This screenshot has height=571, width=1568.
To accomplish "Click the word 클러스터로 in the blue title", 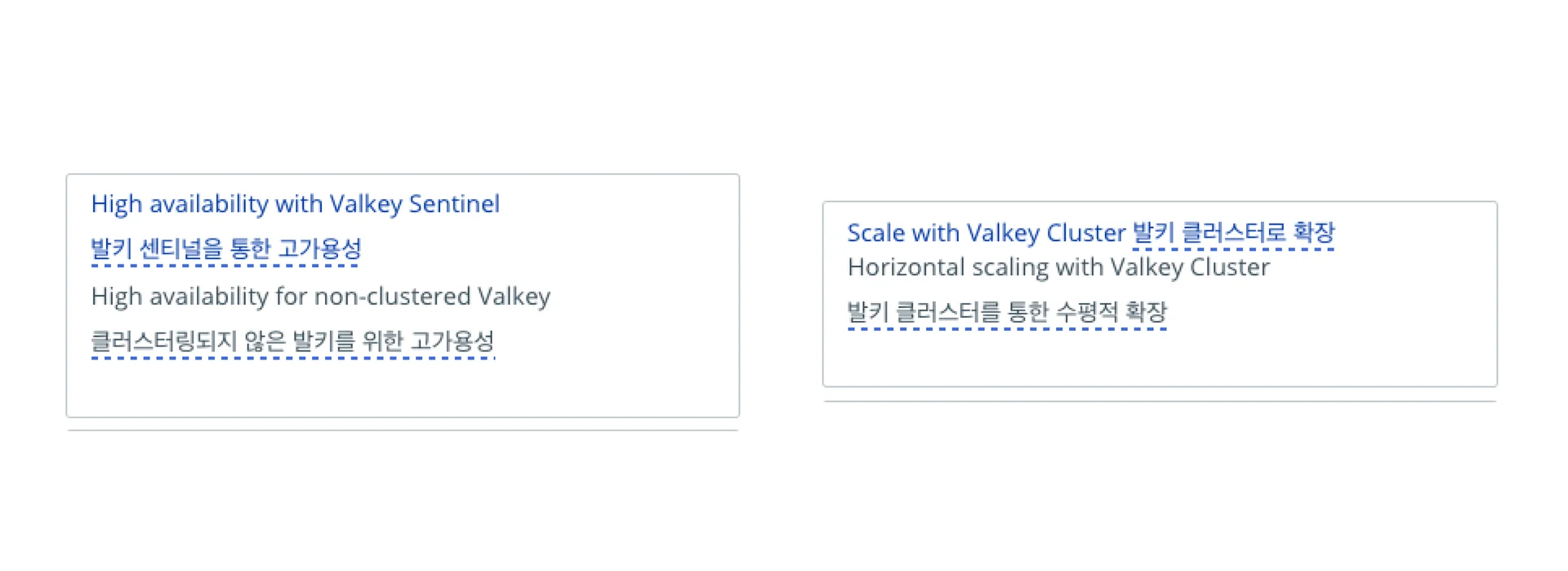I will tap(1233, 234).
